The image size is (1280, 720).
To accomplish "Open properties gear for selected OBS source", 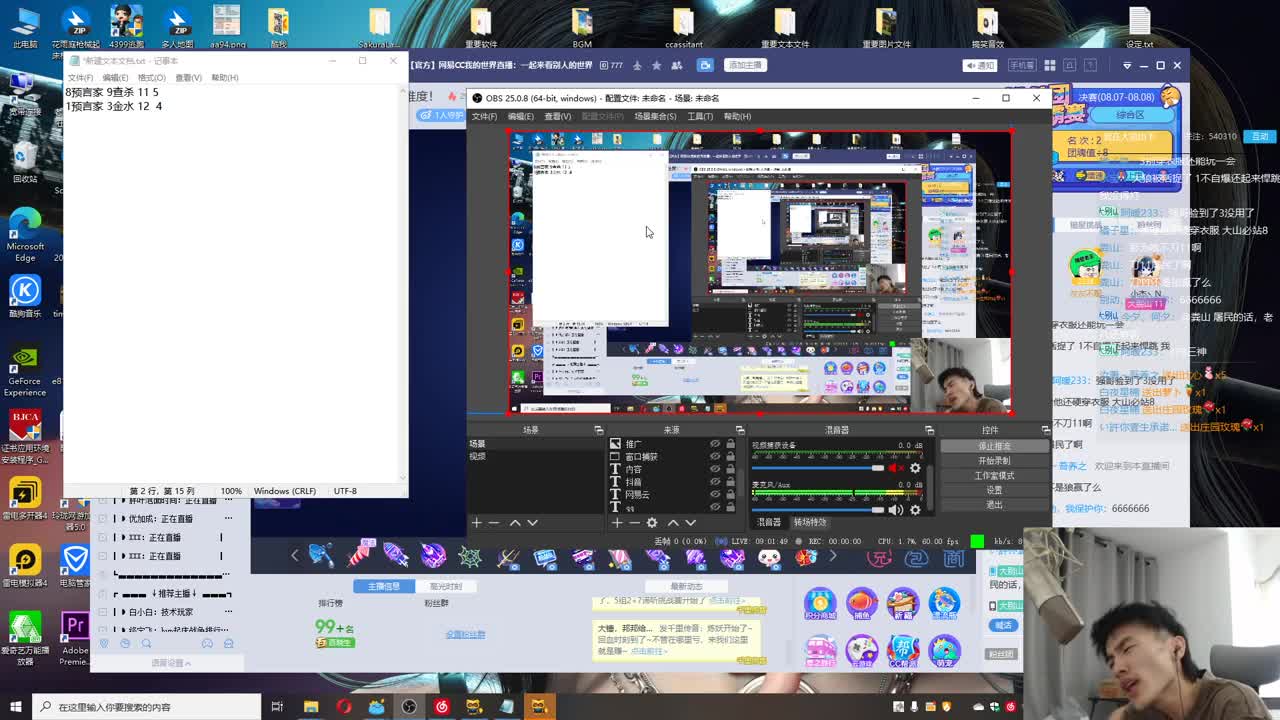I will click(652, 522).
